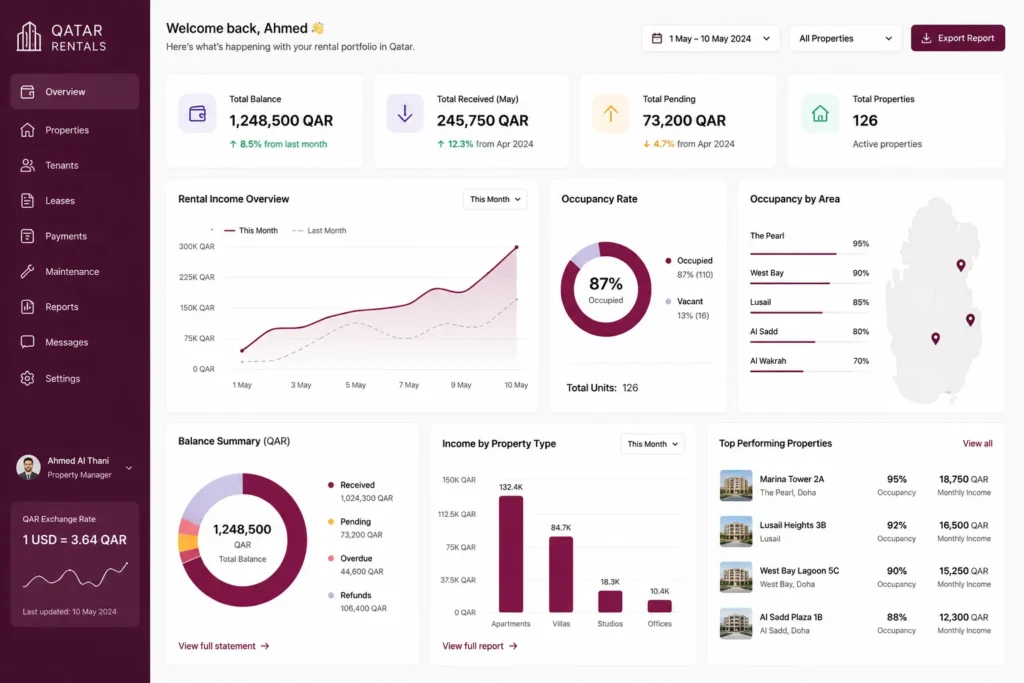Viewport: 1024px width, 683px height.
Task: Click the Properties house icon in sidebar
Action: tap(27, 130)
